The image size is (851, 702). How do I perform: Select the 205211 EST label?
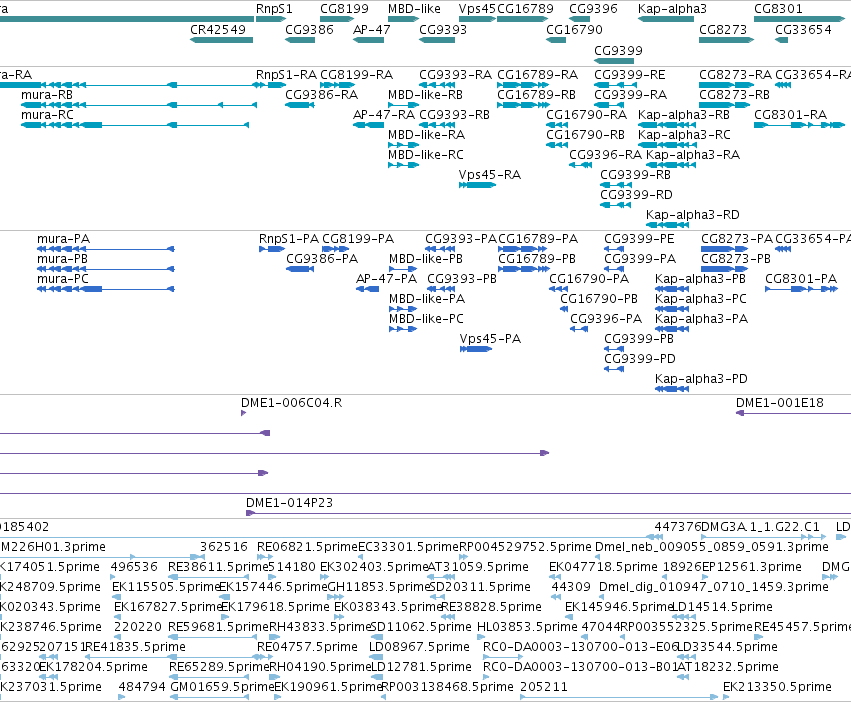pos(543,686)
